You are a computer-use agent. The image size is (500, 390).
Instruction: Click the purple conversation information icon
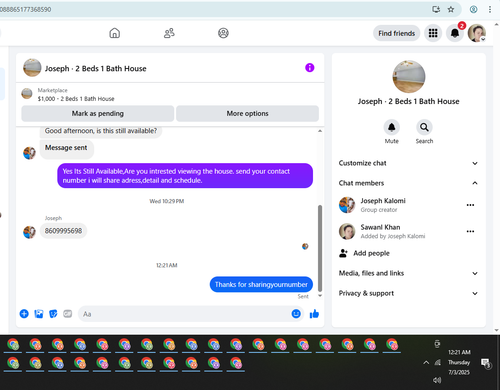(x=310, y=68)
